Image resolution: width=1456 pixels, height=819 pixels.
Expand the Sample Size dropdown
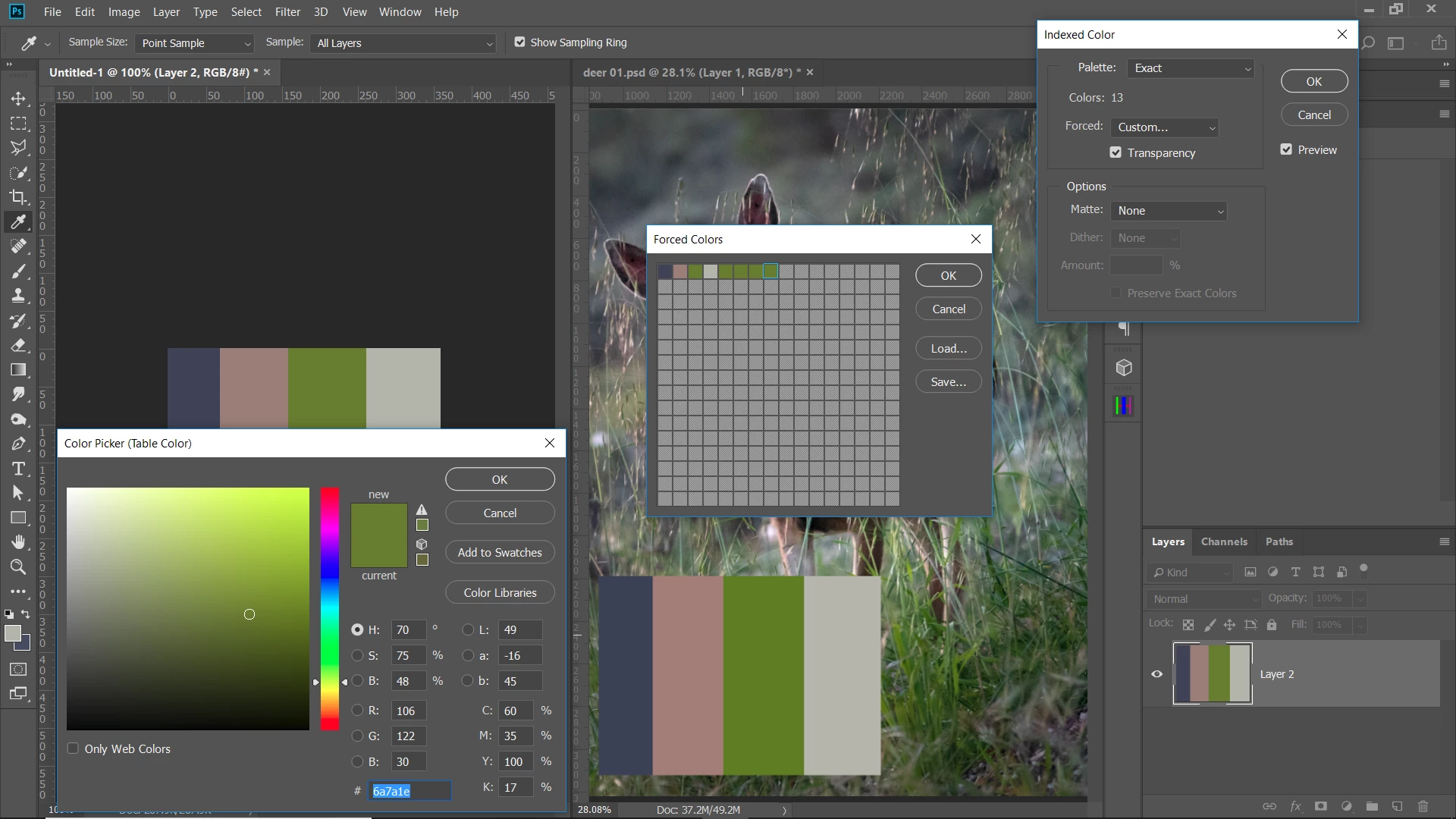coord(195,43)
